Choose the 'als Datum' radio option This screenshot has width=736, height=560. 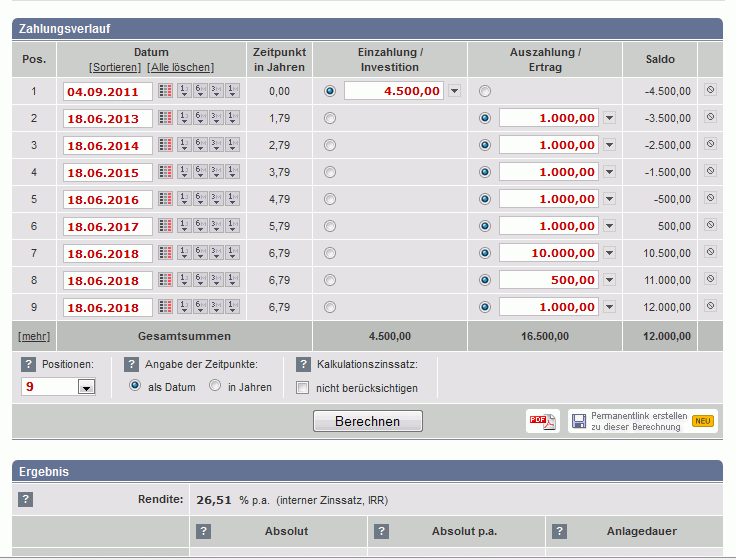coord(135,386)
